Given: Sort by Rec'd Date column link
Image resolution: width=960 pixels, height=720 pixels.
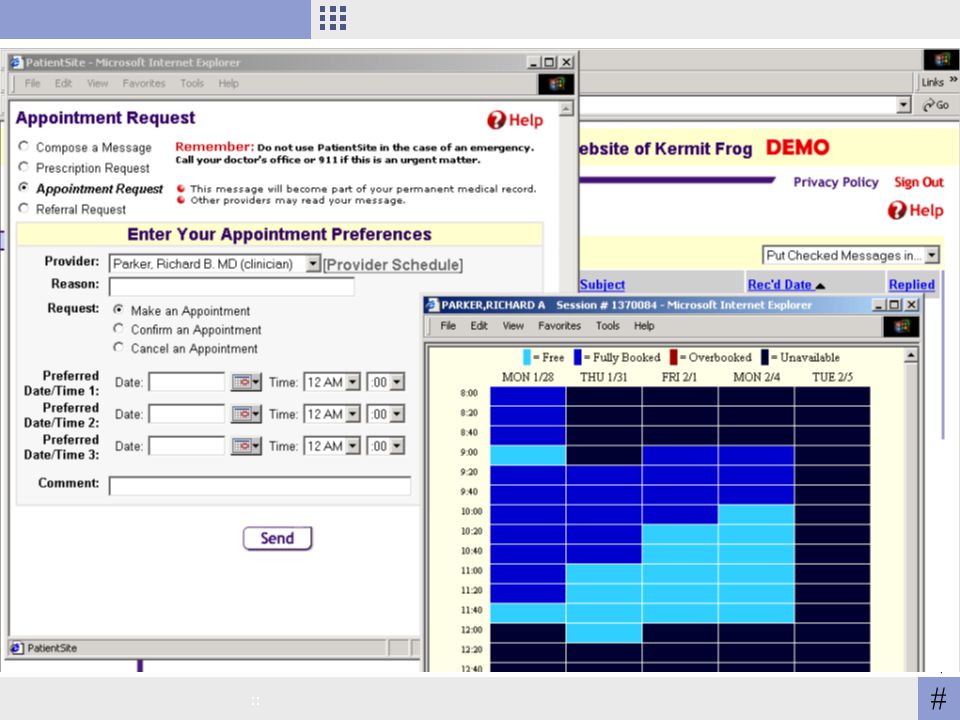Looking at the screenshot, I should (779, 285).
